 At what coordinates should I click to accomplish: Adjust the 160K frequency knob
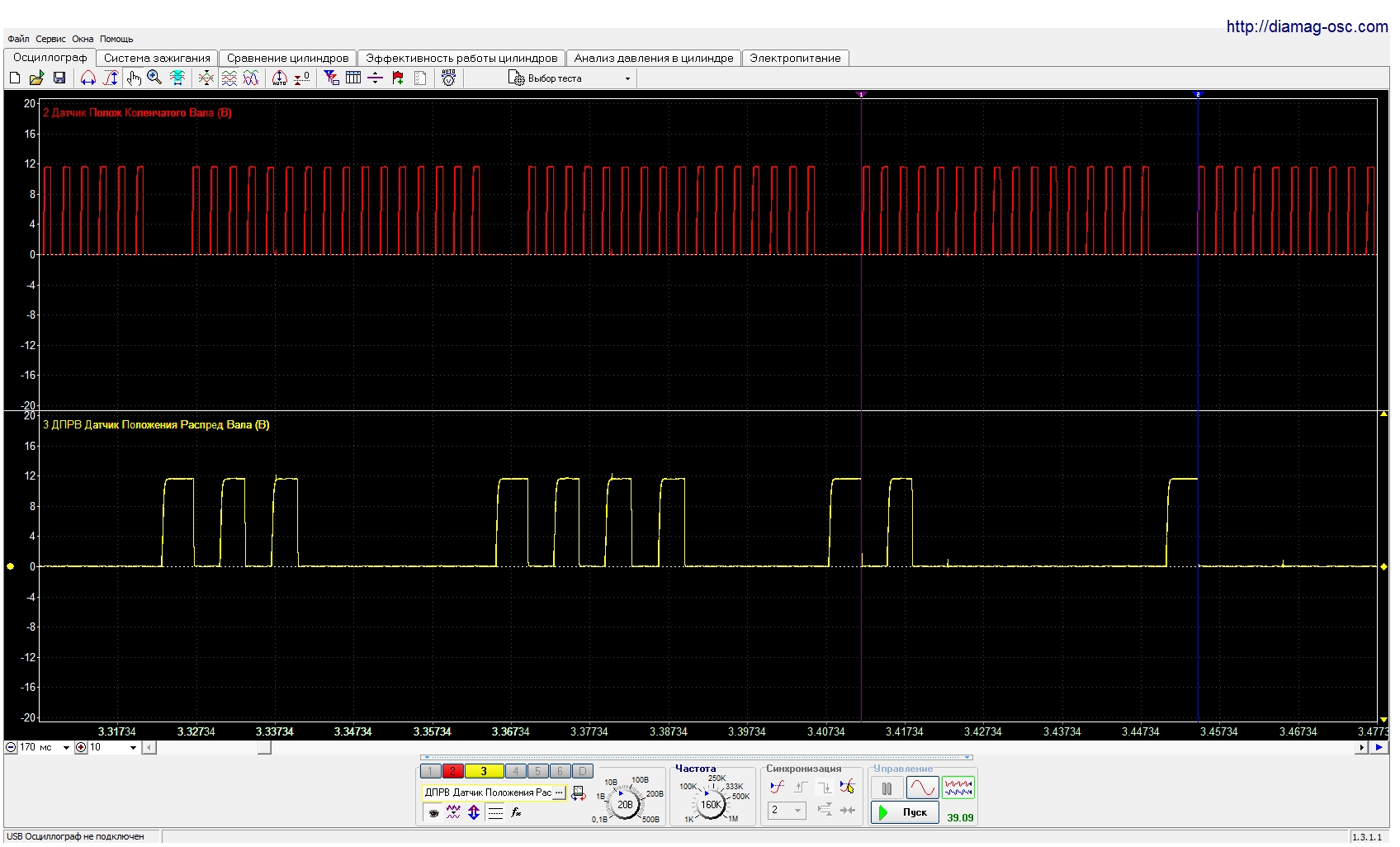[710, 804]
